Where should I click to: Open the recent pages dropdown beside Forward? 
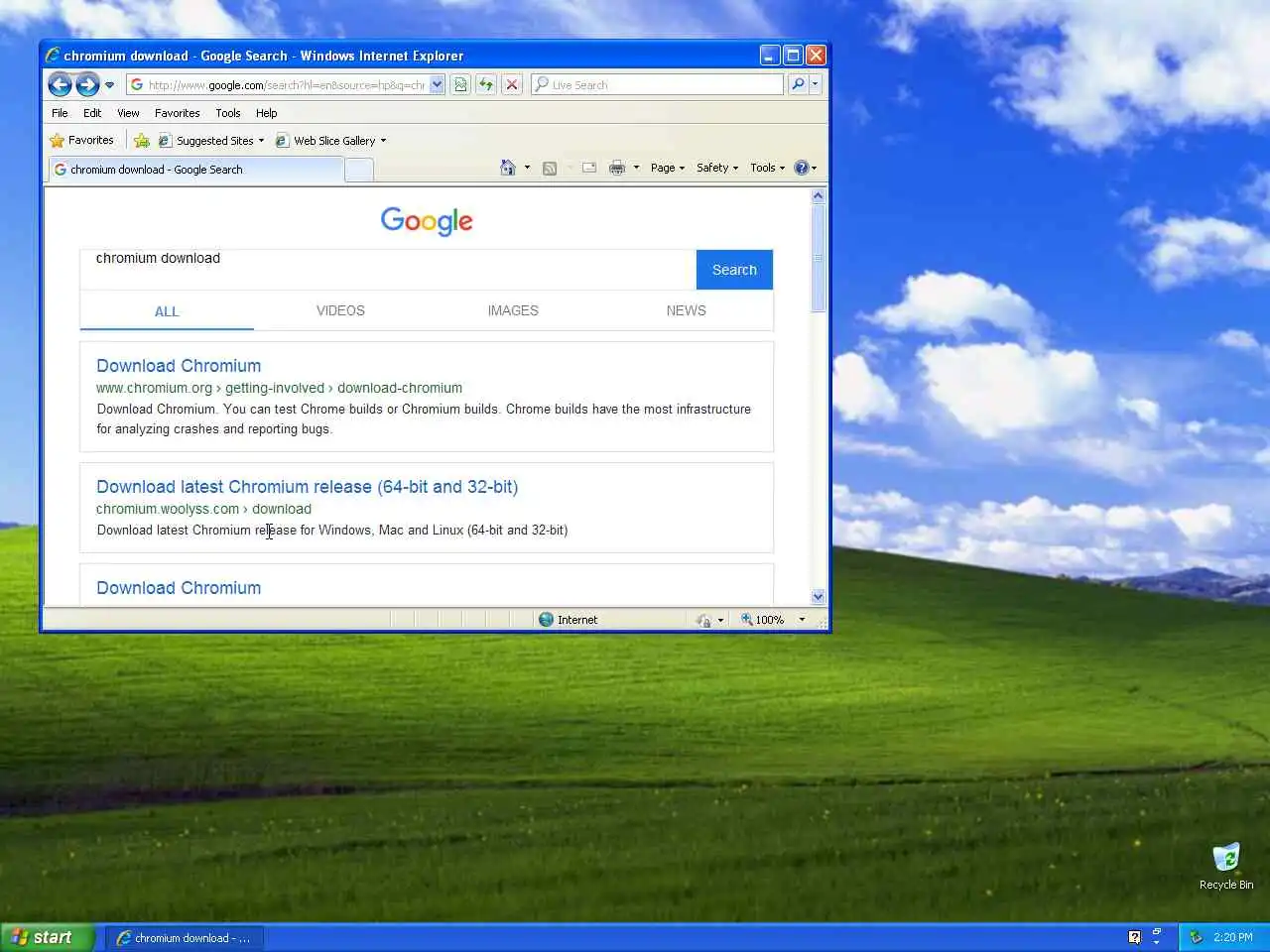tap(109, 85)
